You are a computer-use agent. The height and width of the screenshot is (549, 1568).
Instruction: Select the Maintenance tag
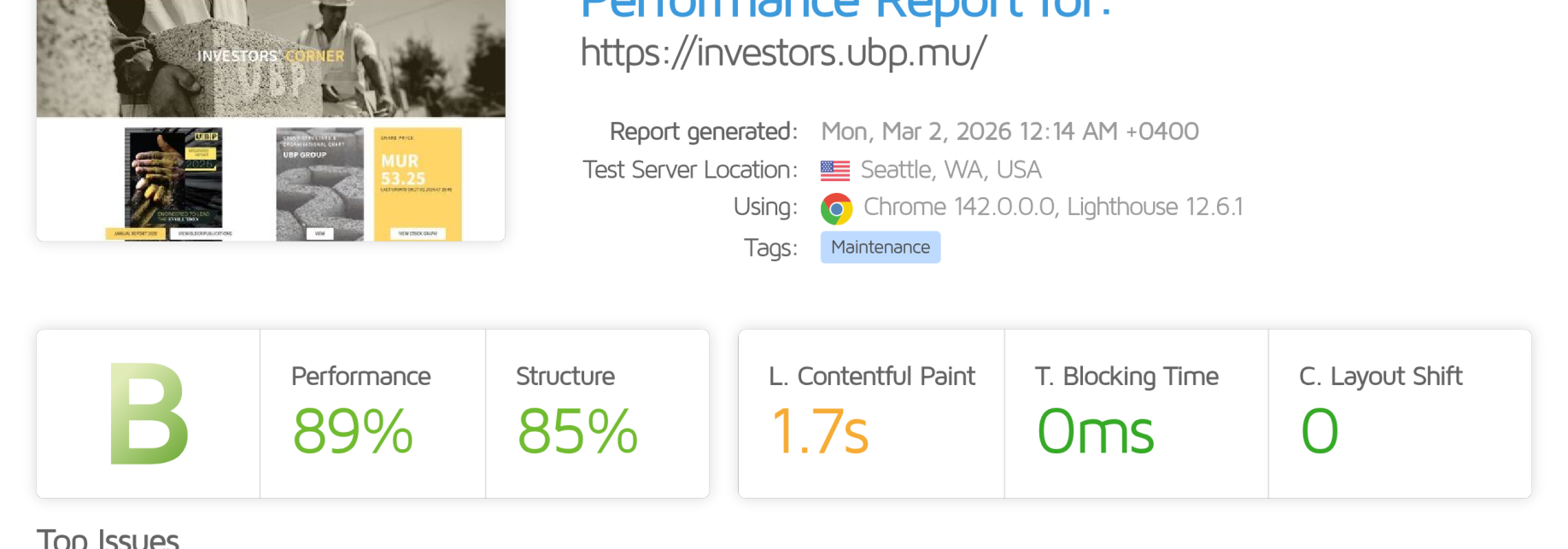coord(880,248)
